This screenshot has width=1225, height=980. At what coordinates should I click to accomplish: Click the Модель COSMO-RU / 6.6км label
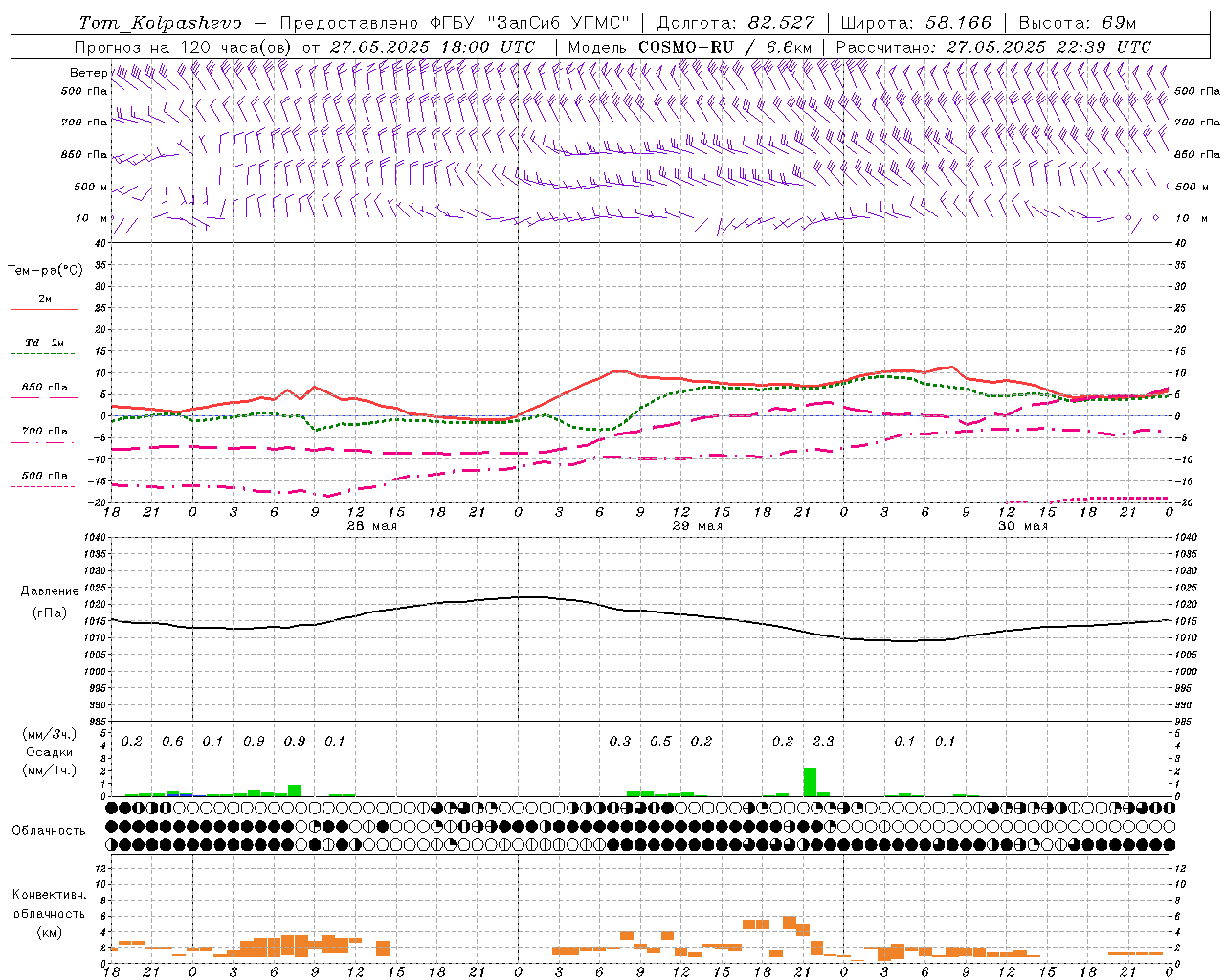pyautogui.click(x=690, y=47)
